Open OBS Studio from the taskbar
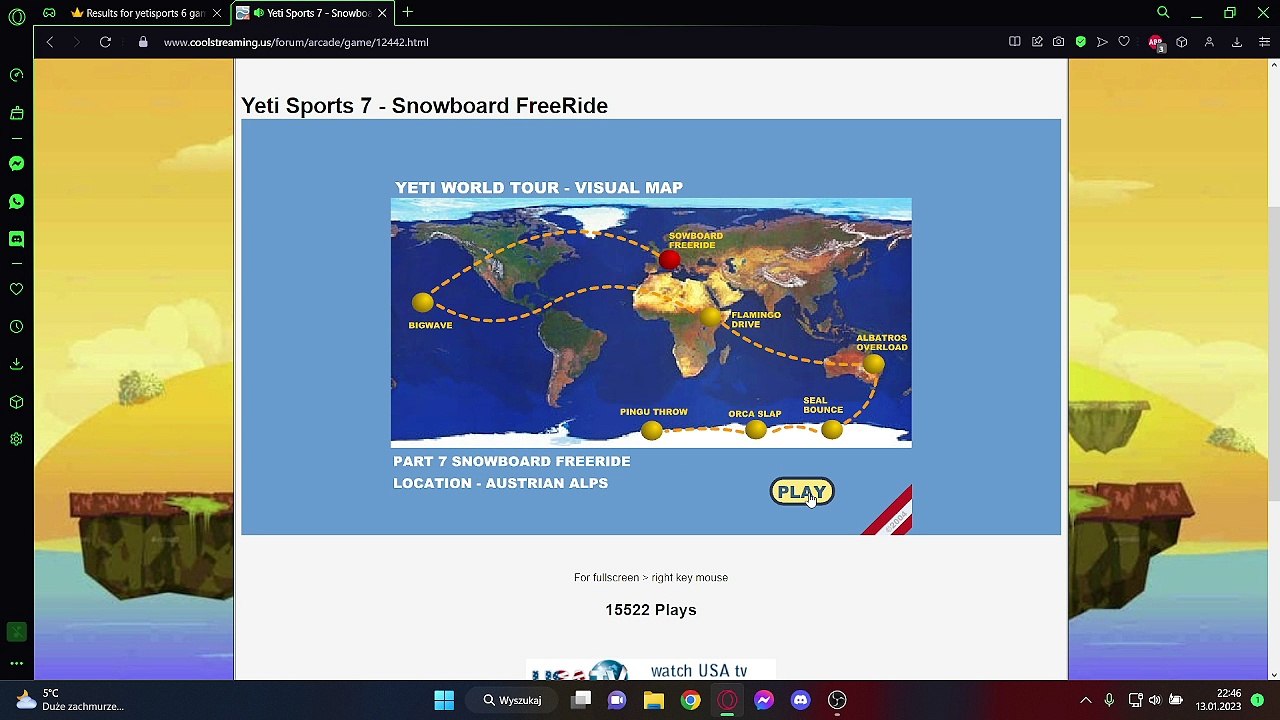 click(x=837, y=700)
